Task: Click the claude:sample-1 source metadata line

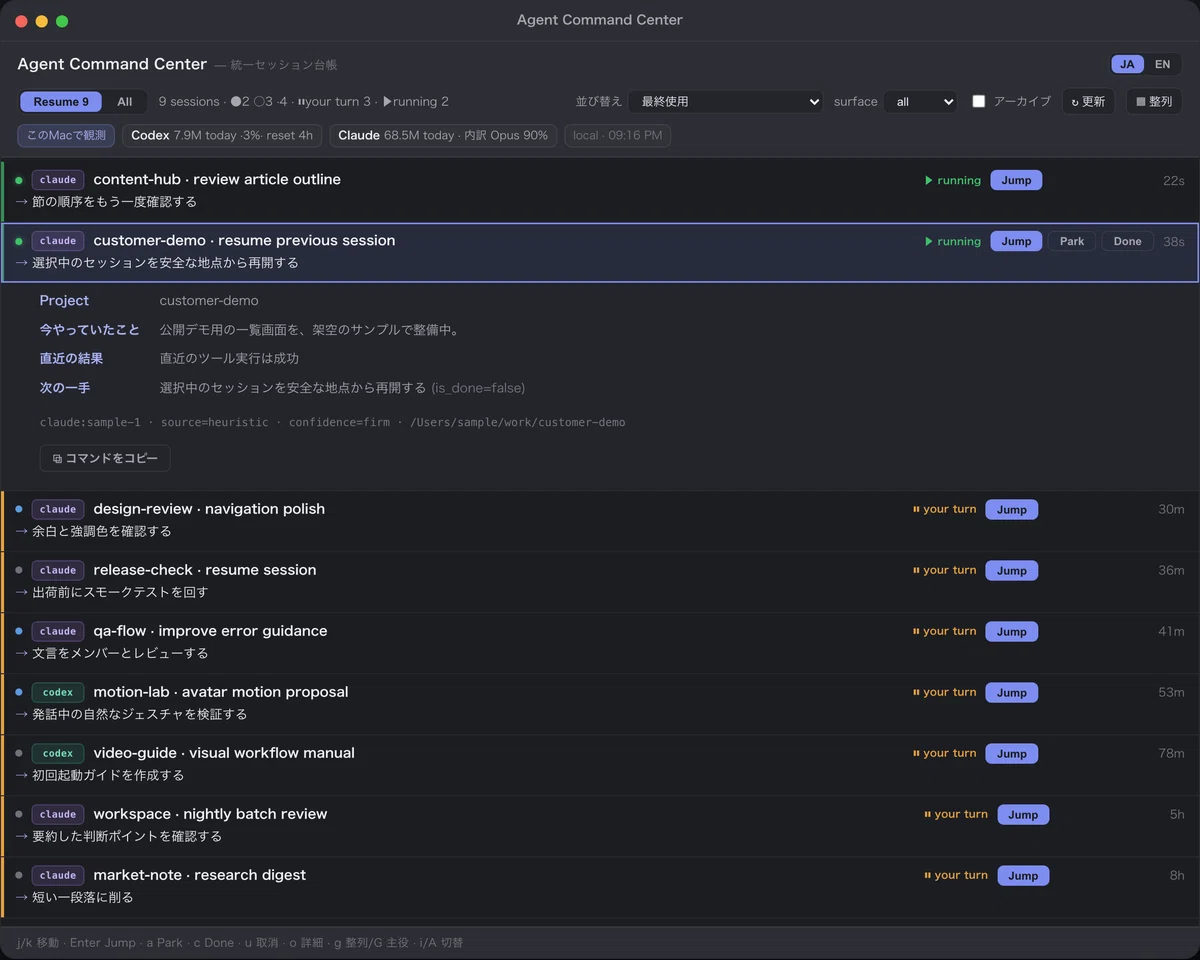Action: [332, 423]
